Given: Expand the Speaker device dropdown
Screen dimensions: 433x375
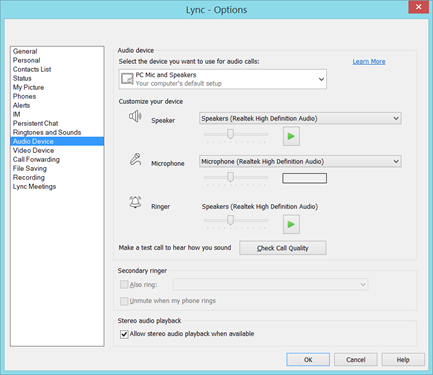Looking at the screenshot, I should coord(300,118).
